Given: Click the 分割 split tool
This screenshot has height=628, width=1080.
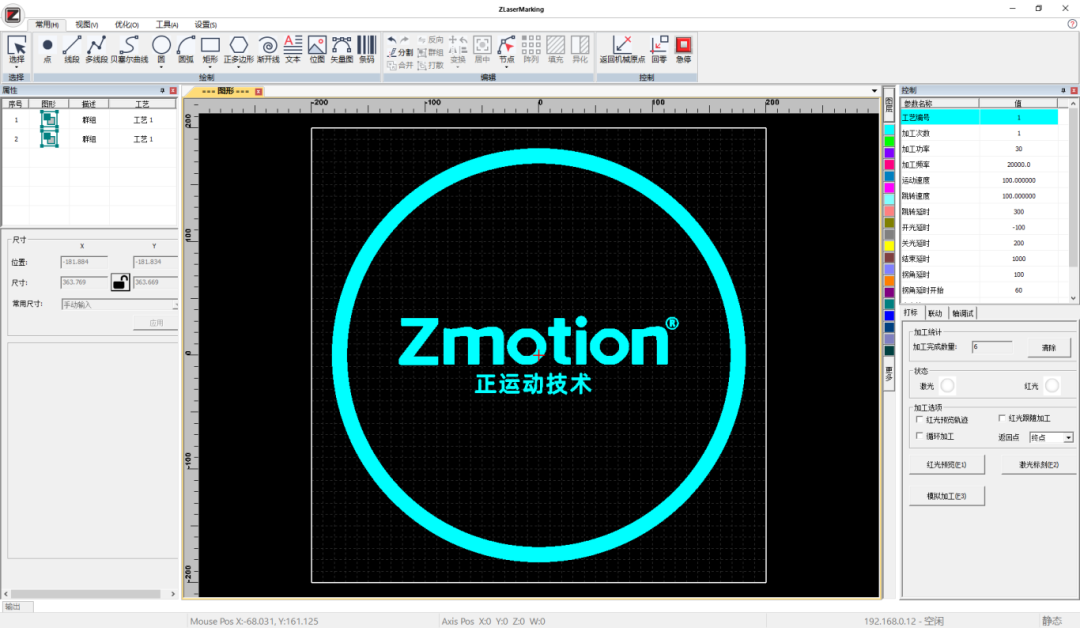Looking at the screenshot, I should pos(400,52).
